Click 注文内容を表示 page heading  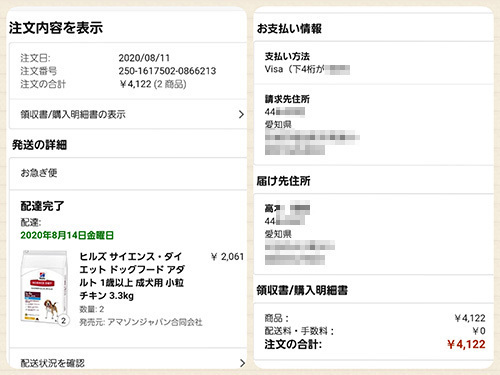(56, 28)
